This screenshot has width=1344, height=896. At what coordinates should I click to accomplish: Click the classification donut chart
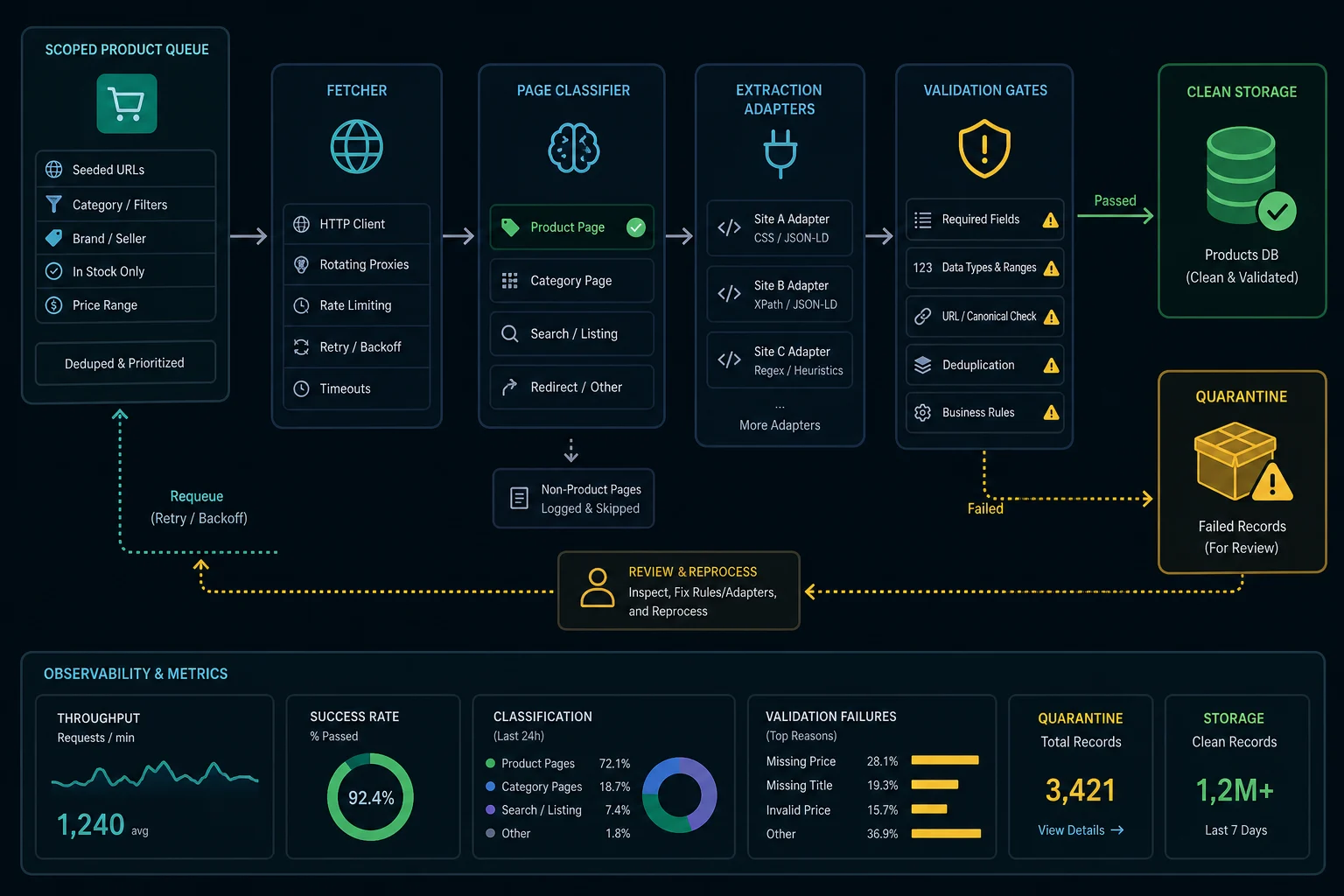680,795
